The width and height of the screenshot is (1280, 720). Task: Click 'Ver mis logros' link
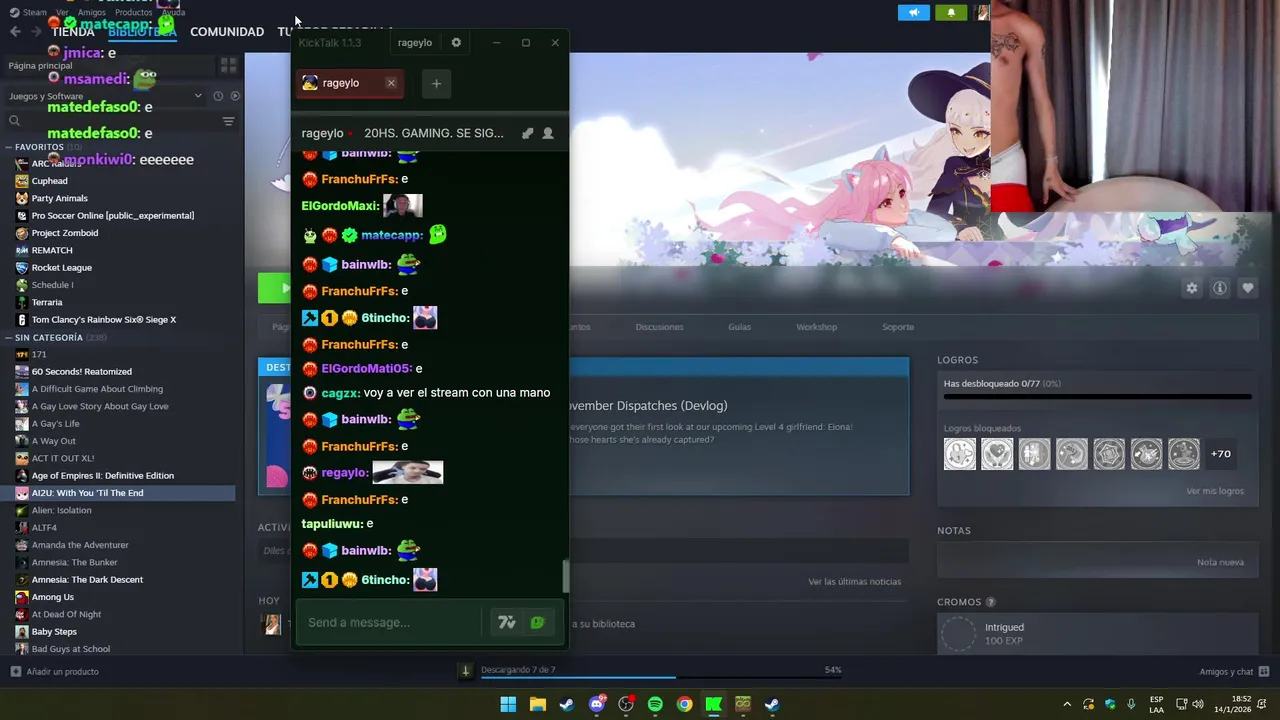point(1215,491)
